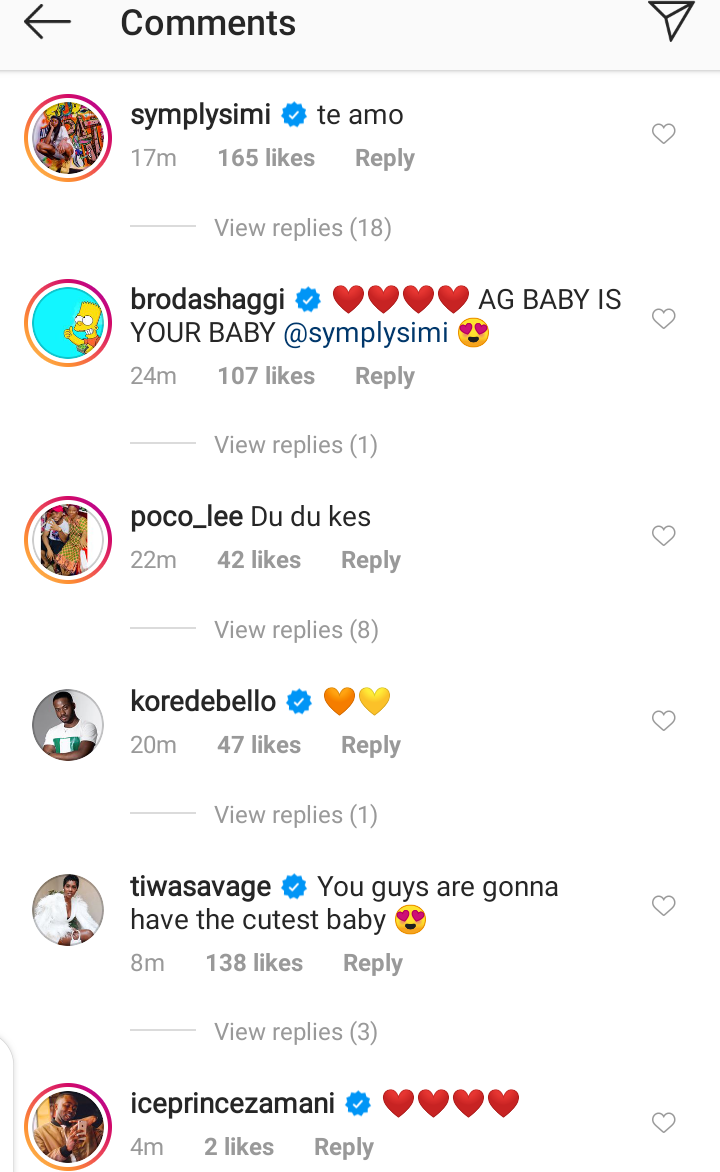Screen dimensions: 720x1172
Task: Expand the single reply under koredebello
Action: tap(296, 815)
